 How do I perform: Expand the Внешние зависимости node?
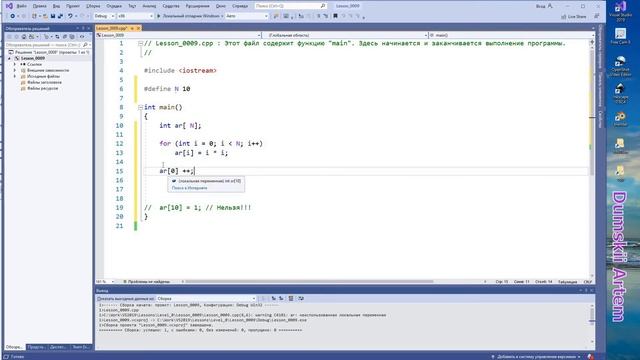(15, 70)
